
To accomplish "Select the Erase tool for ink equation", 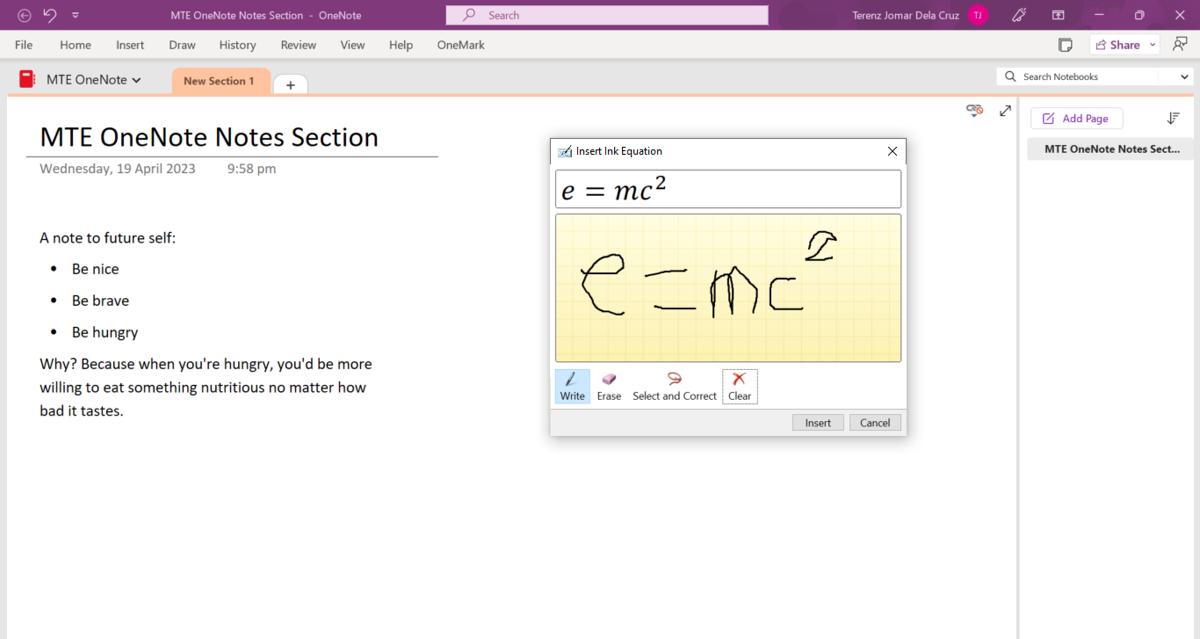I will 608,386.
